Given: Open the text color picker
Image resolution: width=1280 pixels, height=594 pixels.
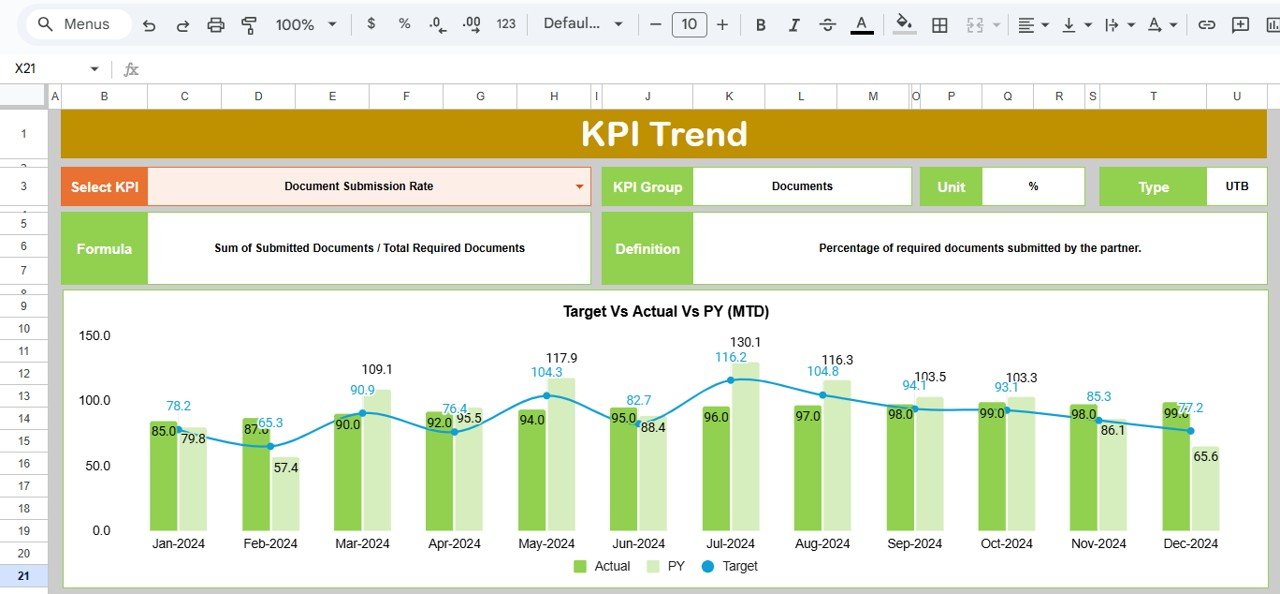Looking at the screenshot, I should (x=861, y=25).
